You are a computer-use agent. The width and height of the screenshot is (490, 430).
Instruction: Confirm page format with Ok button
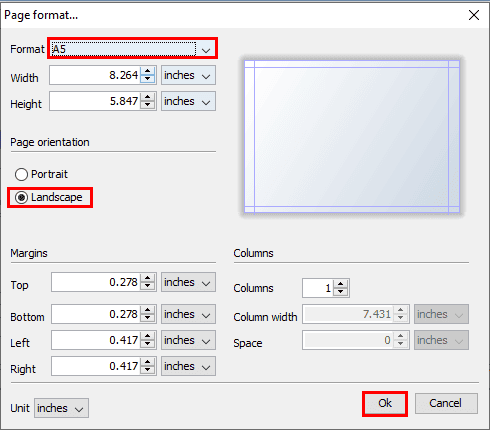385,403
